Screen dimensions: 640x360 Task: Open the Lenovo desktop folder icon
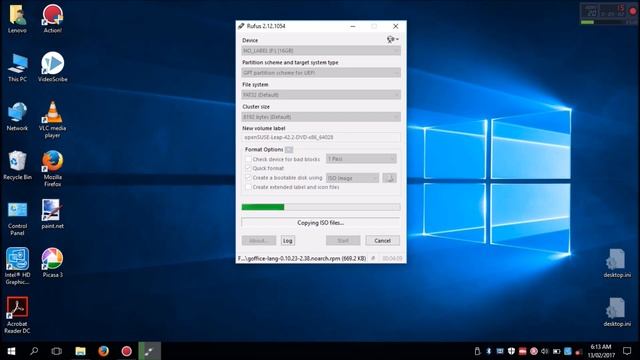17,19
